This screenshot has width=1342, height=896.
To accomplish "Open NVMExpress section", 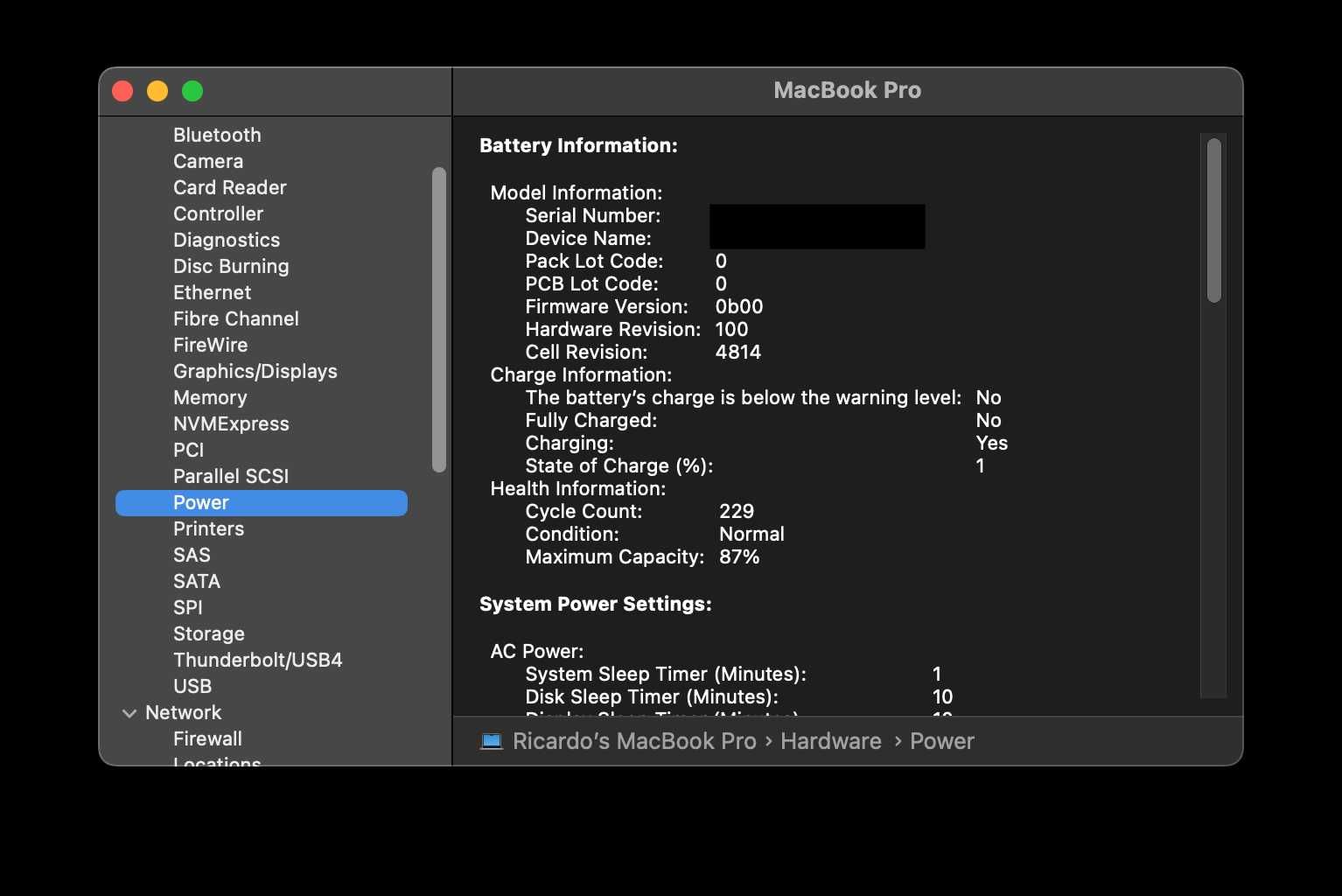I will coord(231,423).
